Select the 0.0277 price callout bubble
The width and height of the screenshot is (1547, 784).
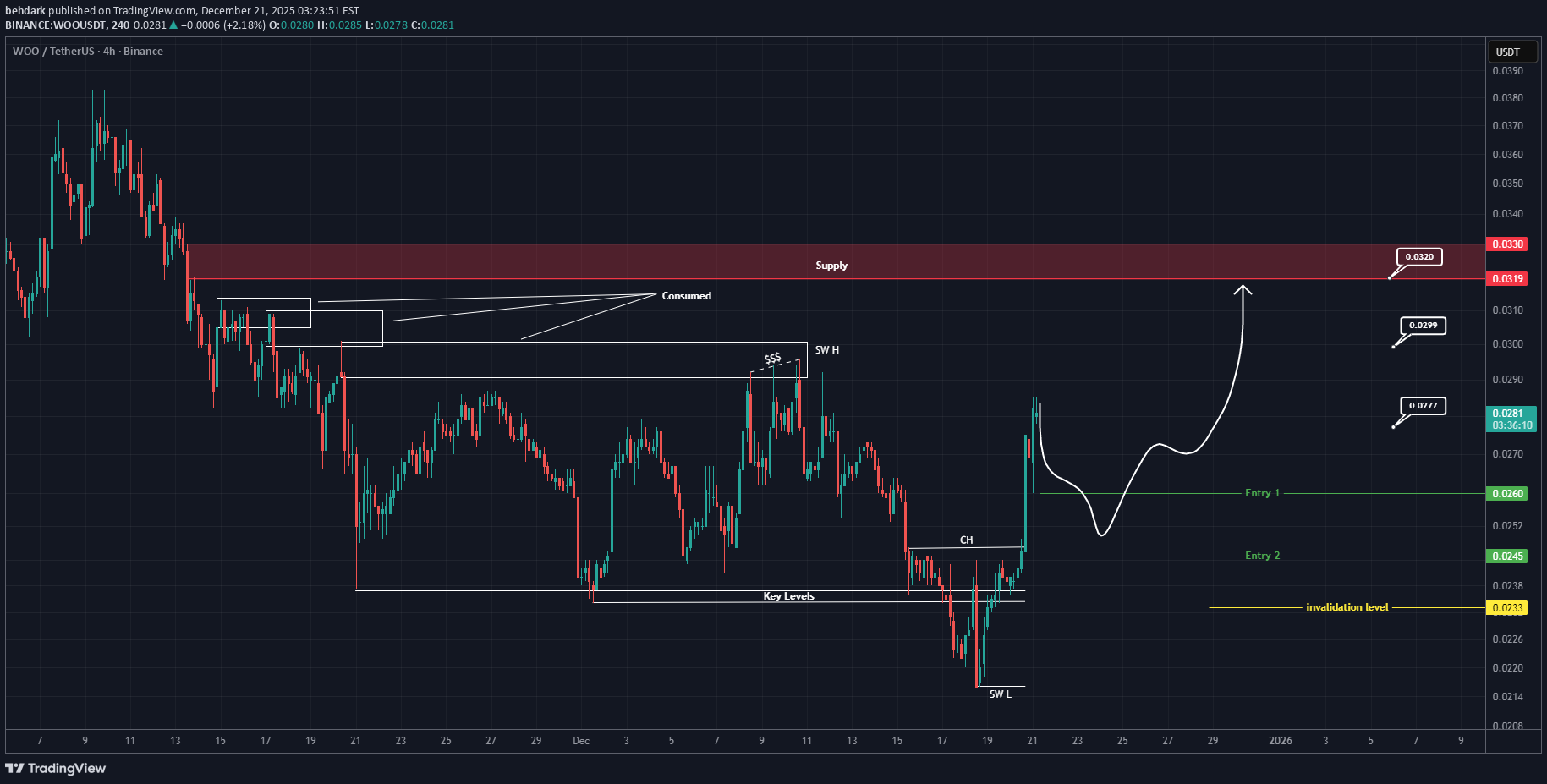click(x=1423, y=406)
